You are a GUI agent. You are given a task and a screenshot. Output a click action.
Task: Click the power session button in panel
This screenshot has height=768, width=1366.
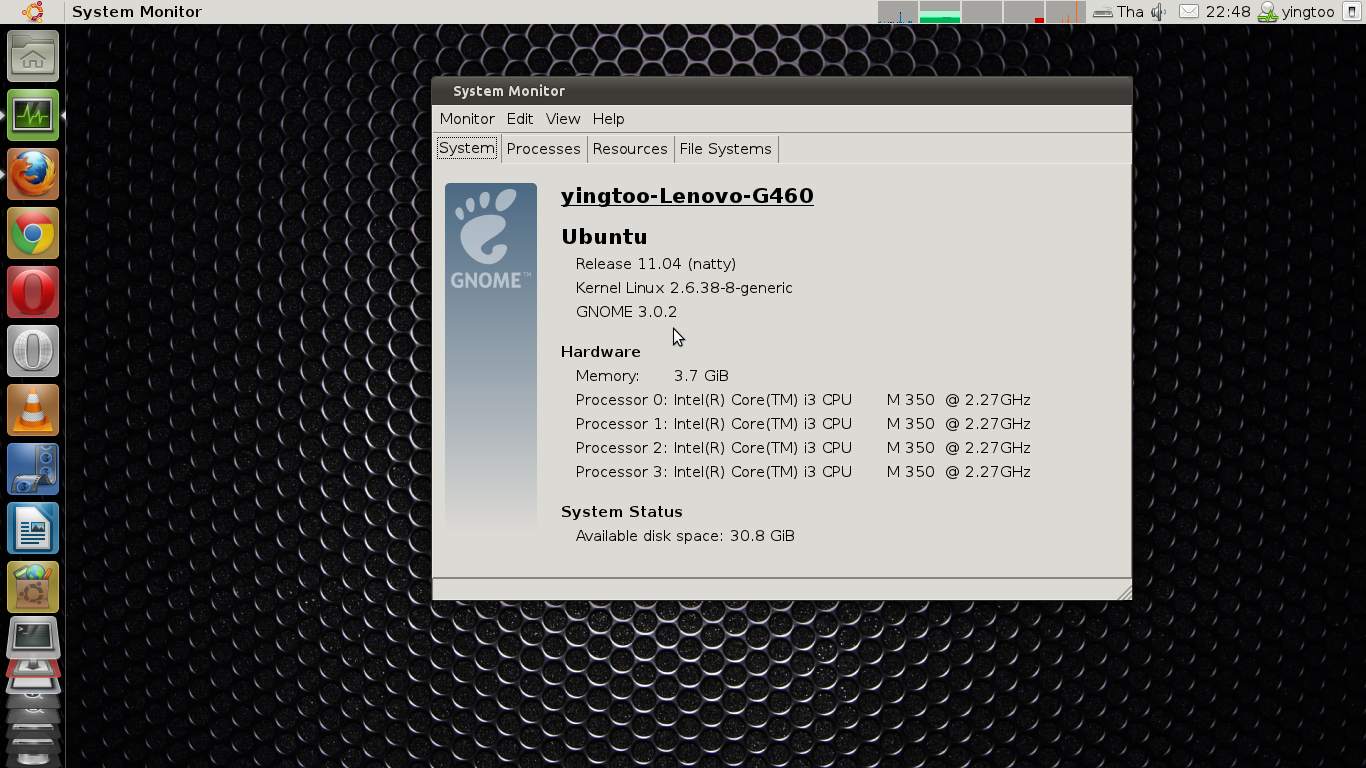tap(1351, 12)
